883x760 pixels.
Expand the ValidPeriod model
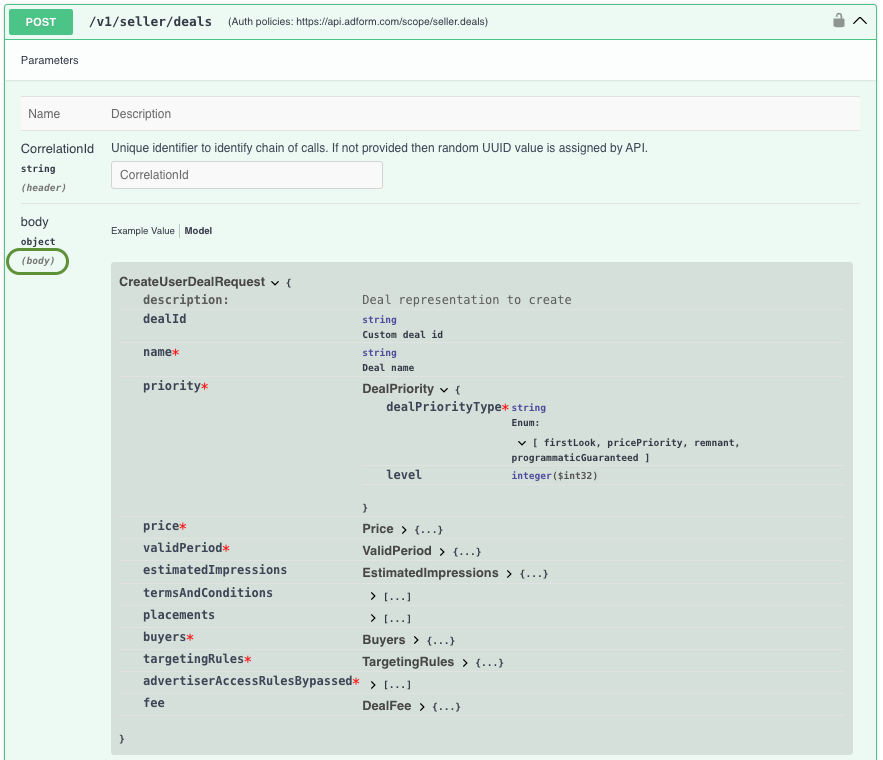pos(442,552)
